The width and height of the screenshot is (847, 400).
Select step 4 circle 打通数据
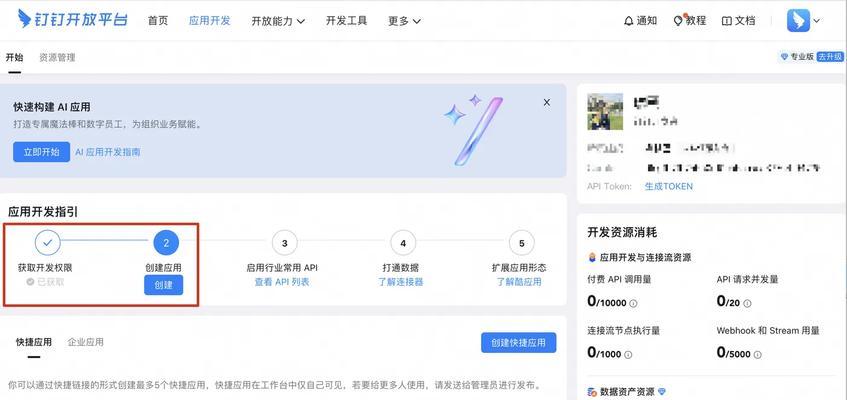tap(403, 243)
